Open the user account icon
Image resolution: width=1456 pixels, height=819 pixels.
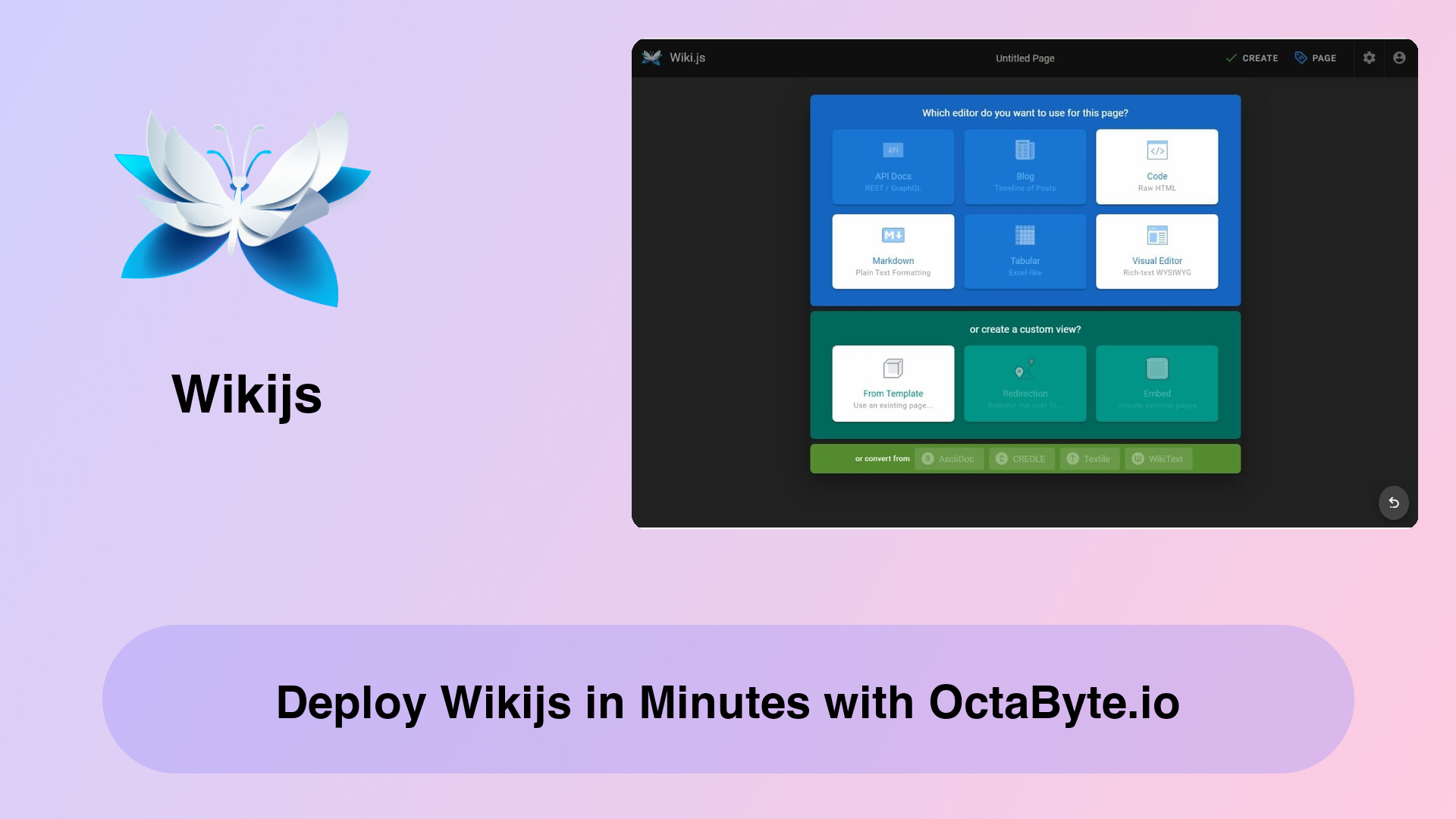1399,57
